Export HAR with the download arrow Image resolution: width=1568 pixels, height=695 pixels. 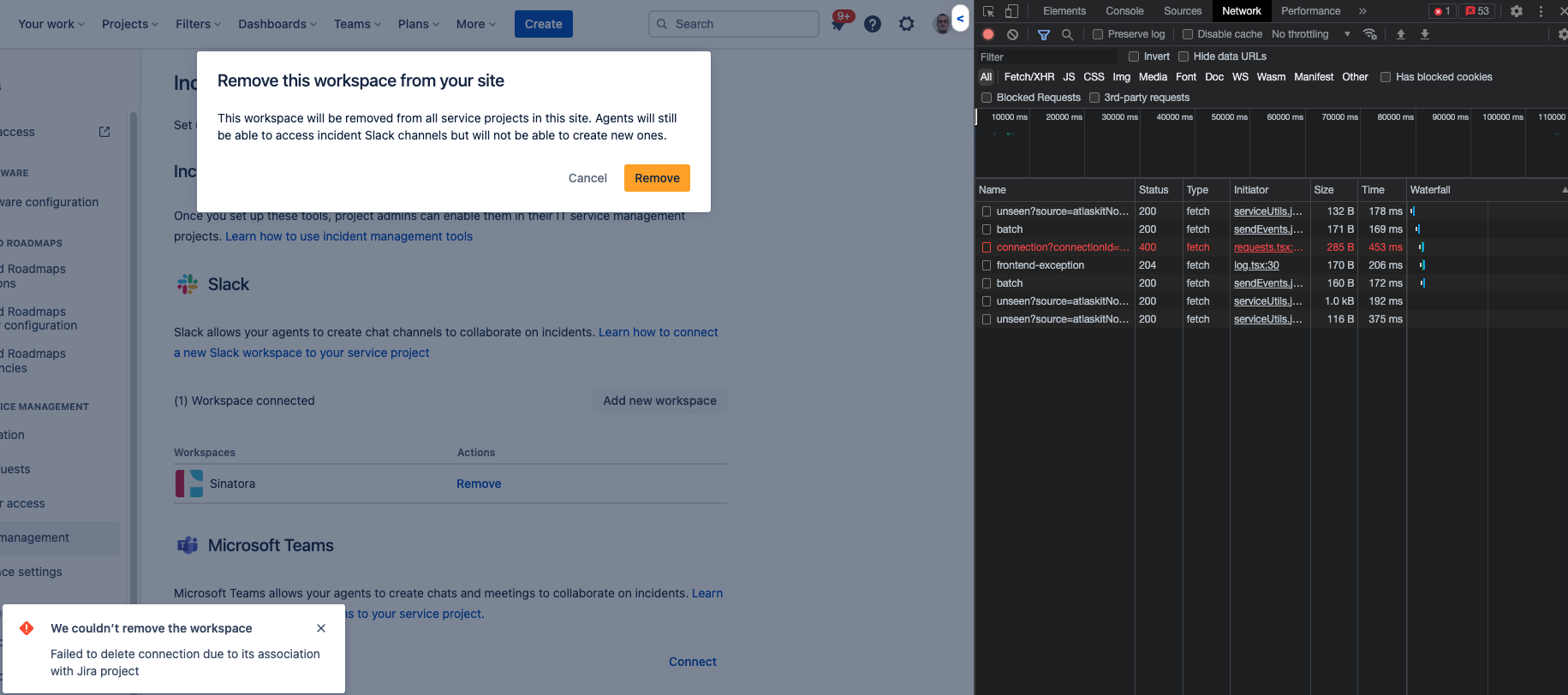tap(1425, 34)
